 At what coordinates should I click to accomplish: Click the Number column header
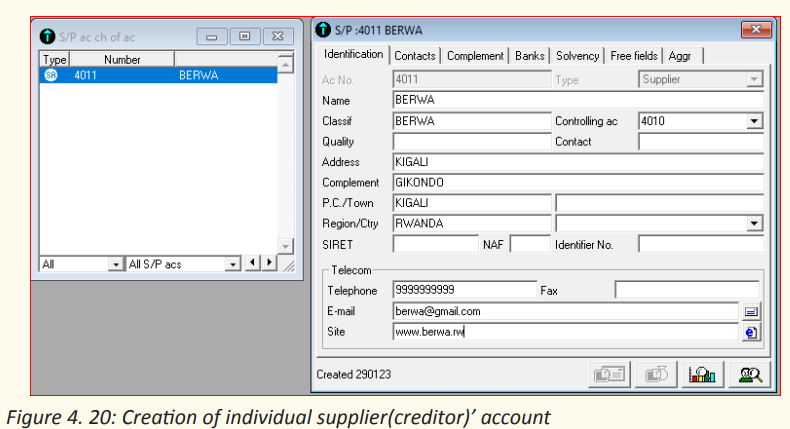[x=122, y=59]
